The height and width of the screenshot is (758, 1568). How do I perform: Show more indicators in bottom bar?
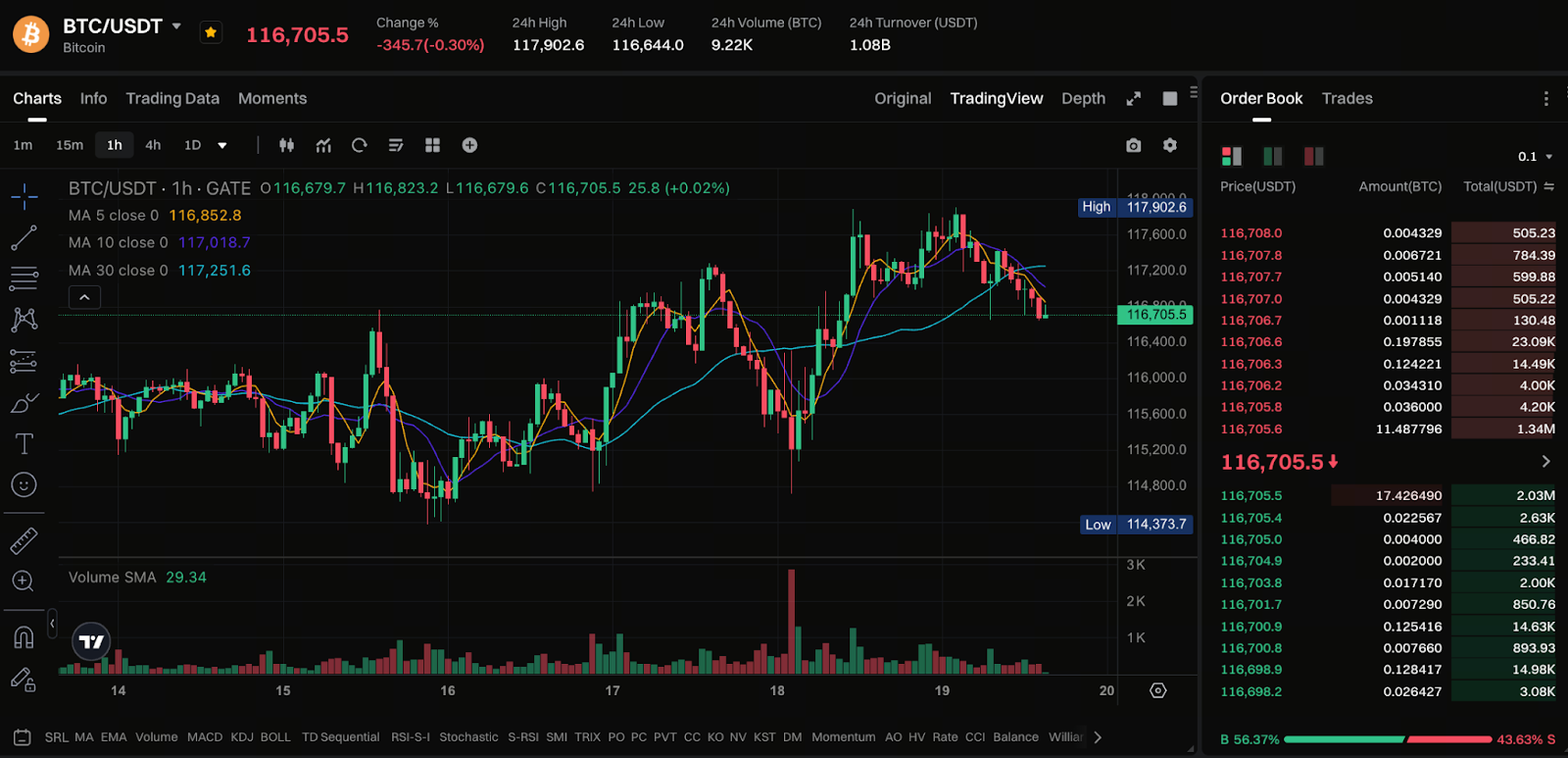click(x=1098, y=737)
